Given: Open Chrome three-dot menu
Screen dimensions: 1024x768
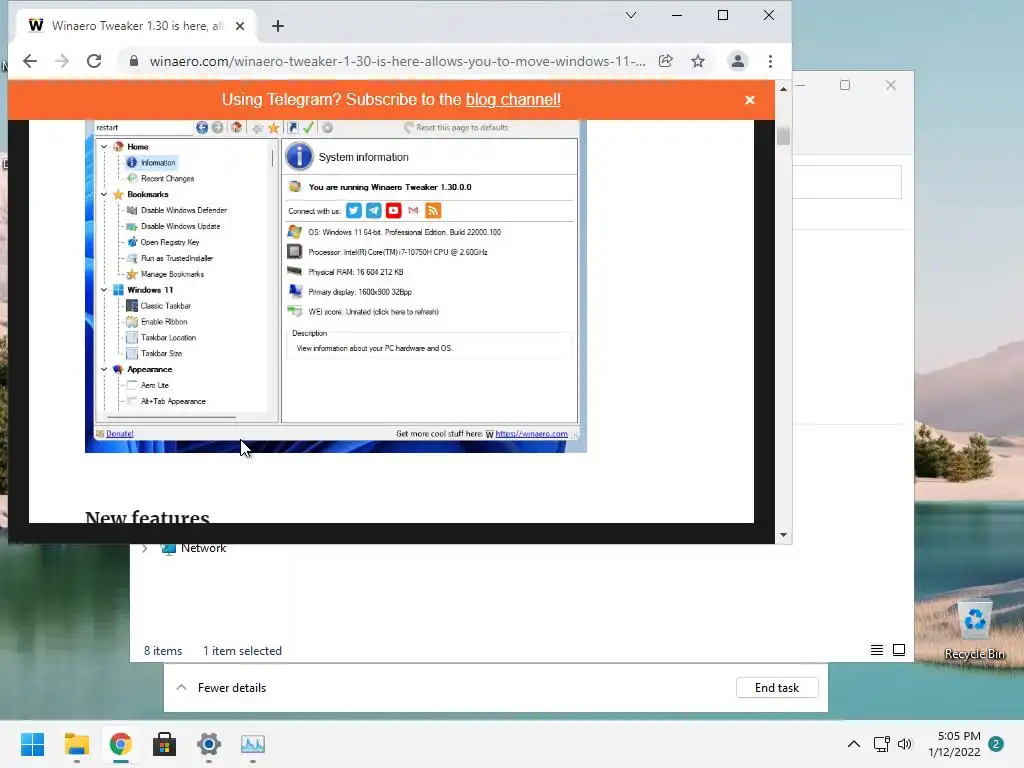Looking at the screenshot, I should [x=771, y=61].
